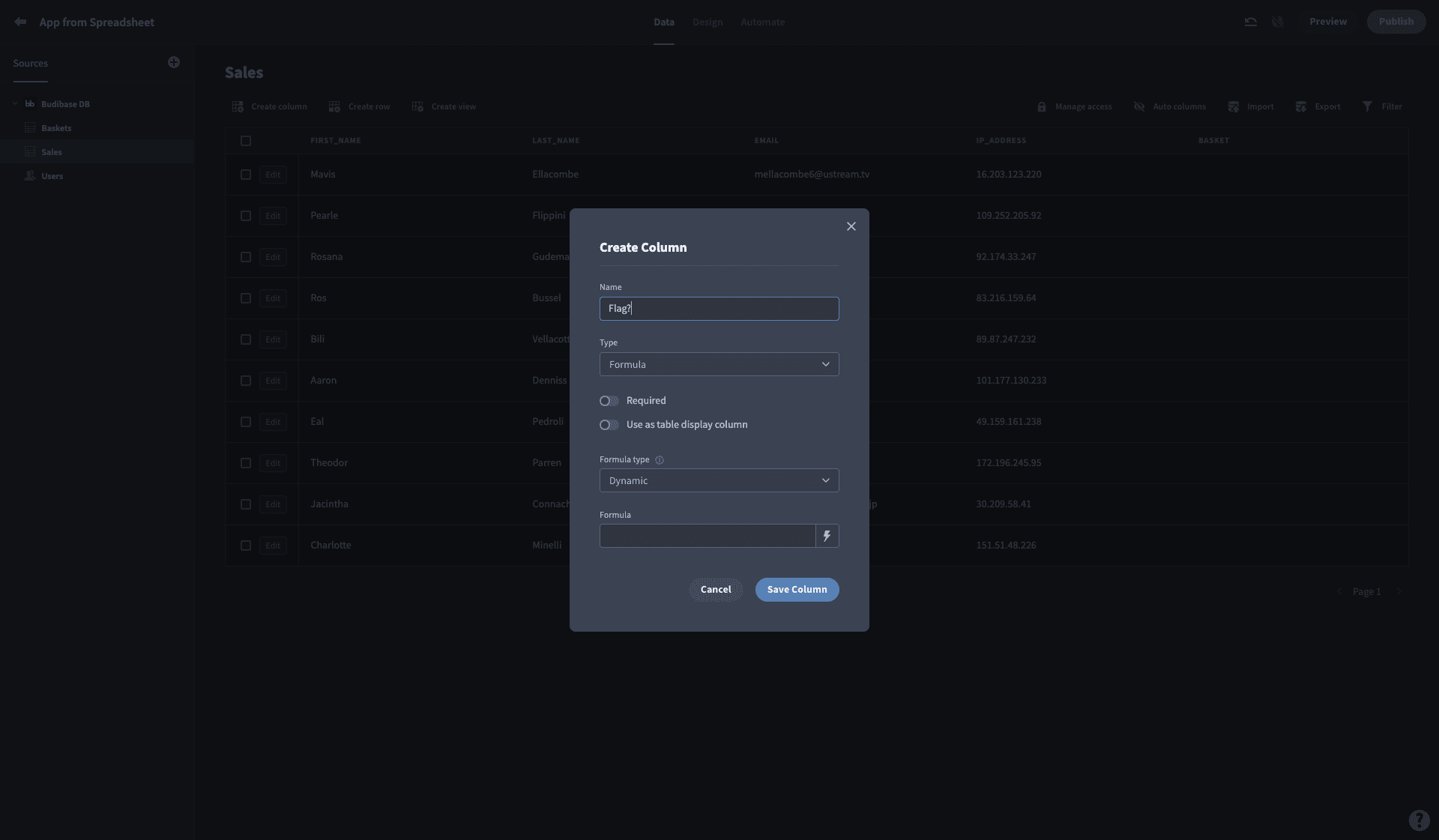The height and width of the screenshot is (840, 1439).
Task: Click the Import icon
Action: [1234, 106]
